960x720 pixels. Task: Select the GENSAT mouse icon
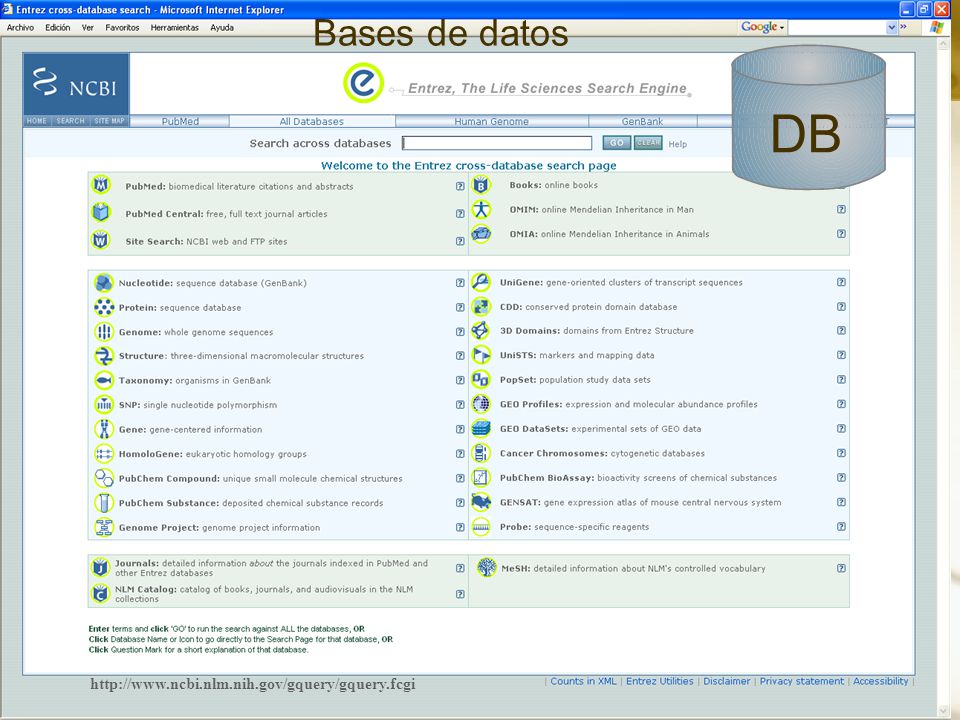click(481, 502)
